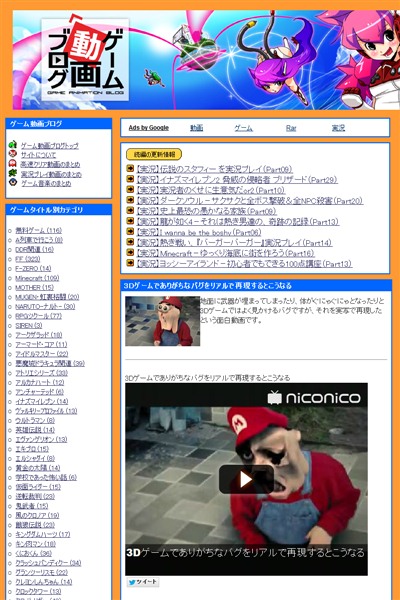Open 実況者のくせに生意気だor2 (Part10) link
Viewport: 400px width, 600px height.
point(211,190)
